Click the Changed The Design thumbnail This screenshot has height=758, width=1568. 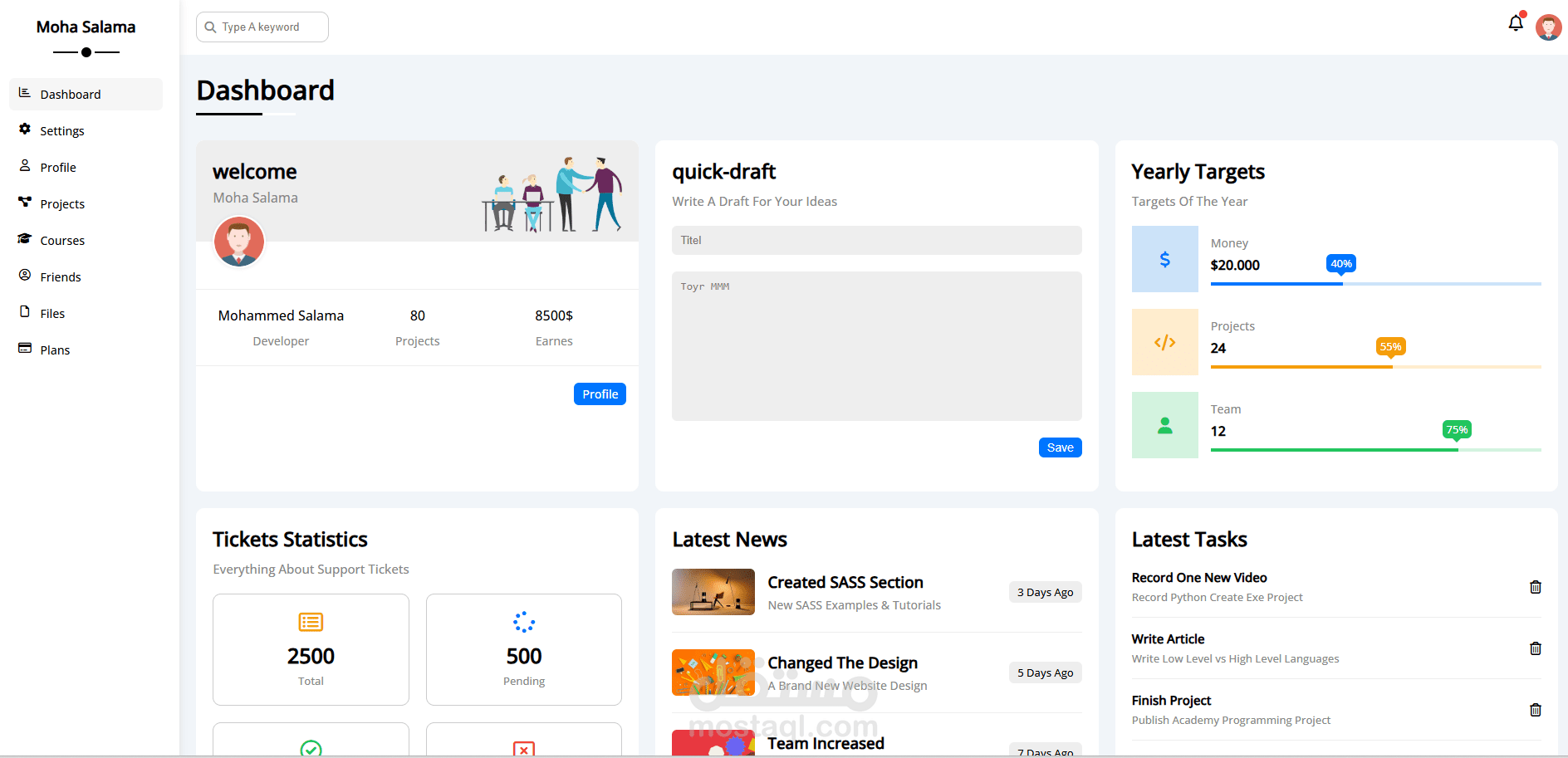pos(713,672)
